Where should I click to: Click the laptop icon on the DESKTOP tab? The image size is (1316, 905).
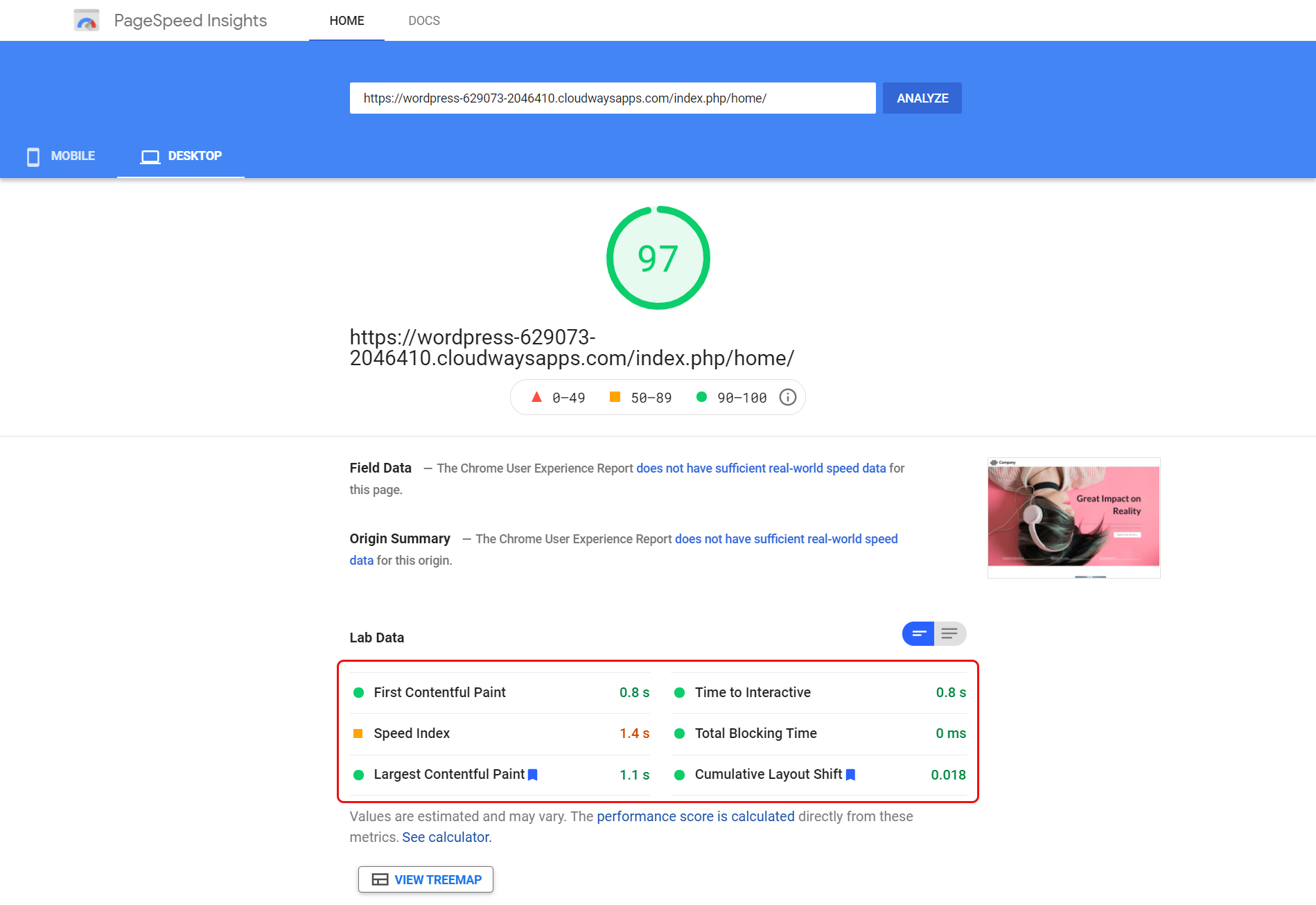150,156
